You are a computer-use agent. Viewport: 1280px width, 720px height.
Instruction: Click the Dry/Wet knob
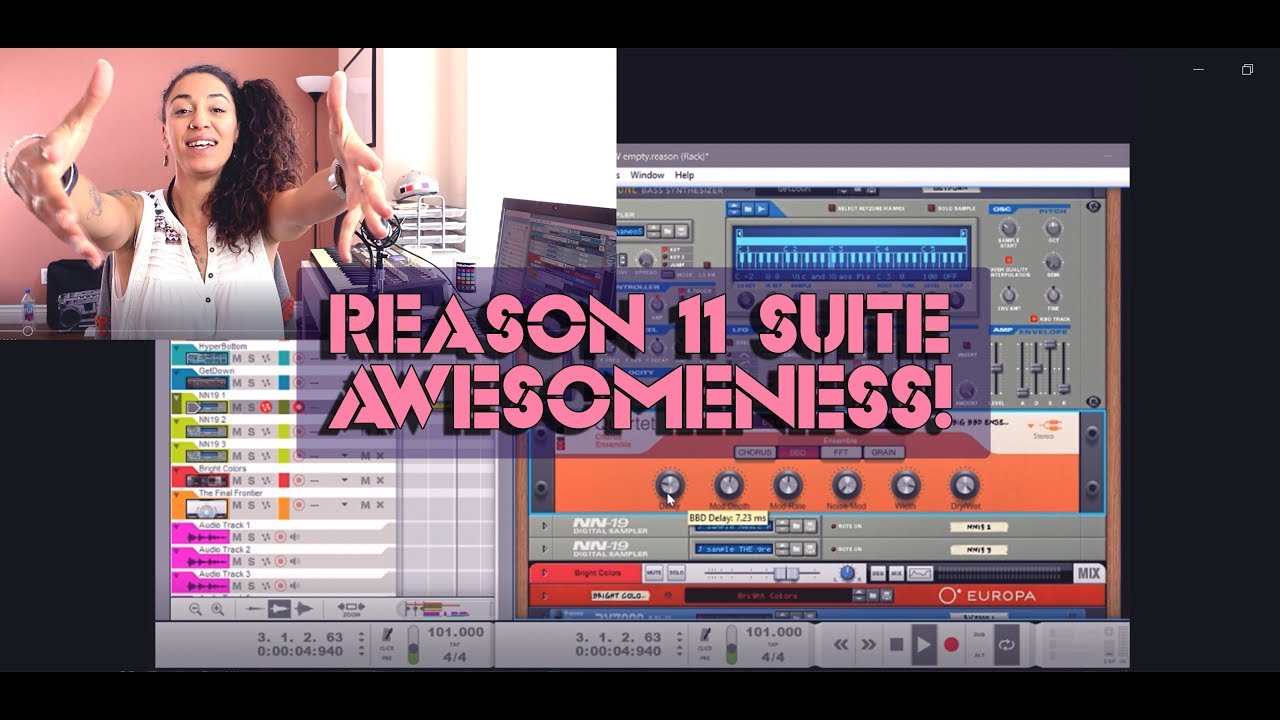coord(964,485)
